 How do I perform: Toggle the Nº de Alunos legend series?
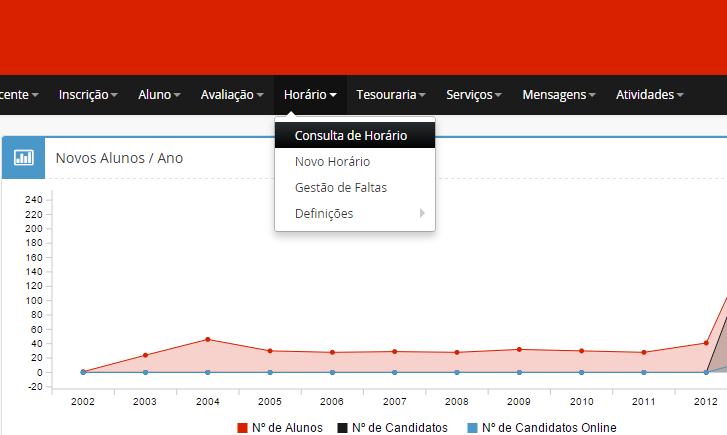[x=280, y=427]
